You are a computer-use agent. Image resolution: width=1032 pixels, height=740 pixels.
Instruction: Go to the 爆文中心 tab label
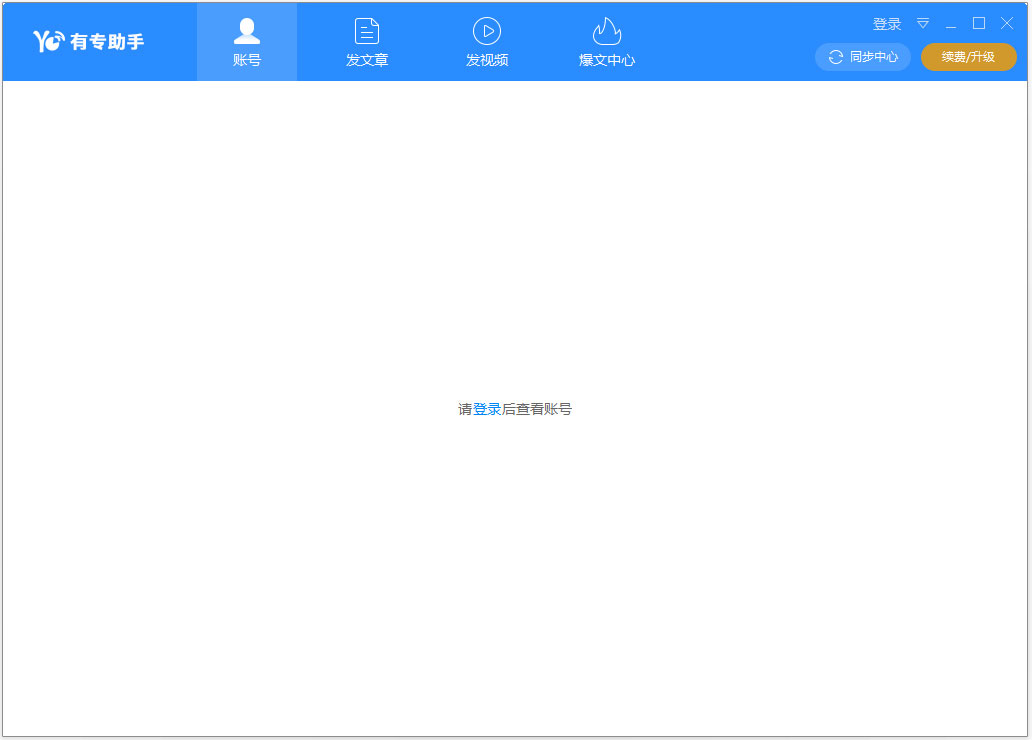607,60
